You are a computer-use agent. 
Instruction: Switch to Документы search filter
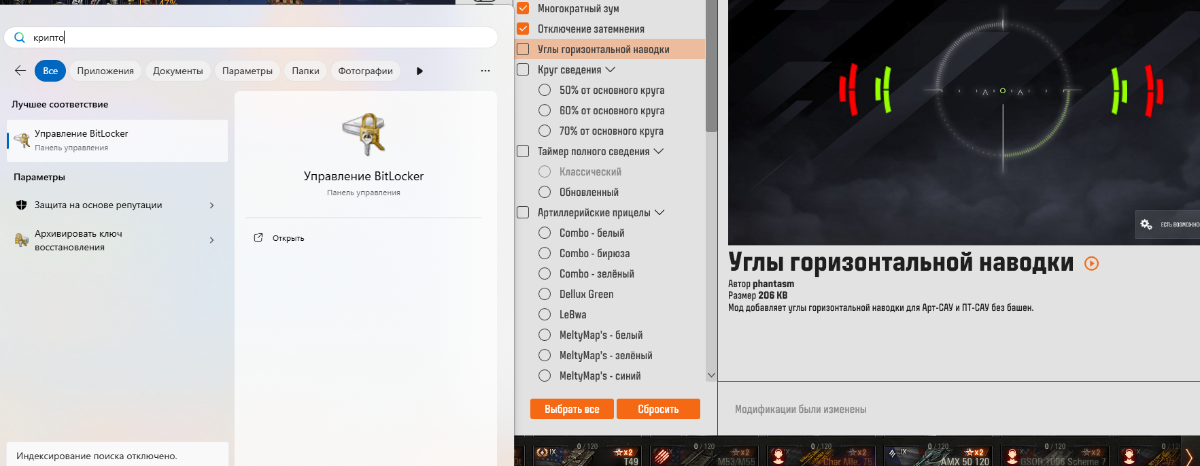179,71
